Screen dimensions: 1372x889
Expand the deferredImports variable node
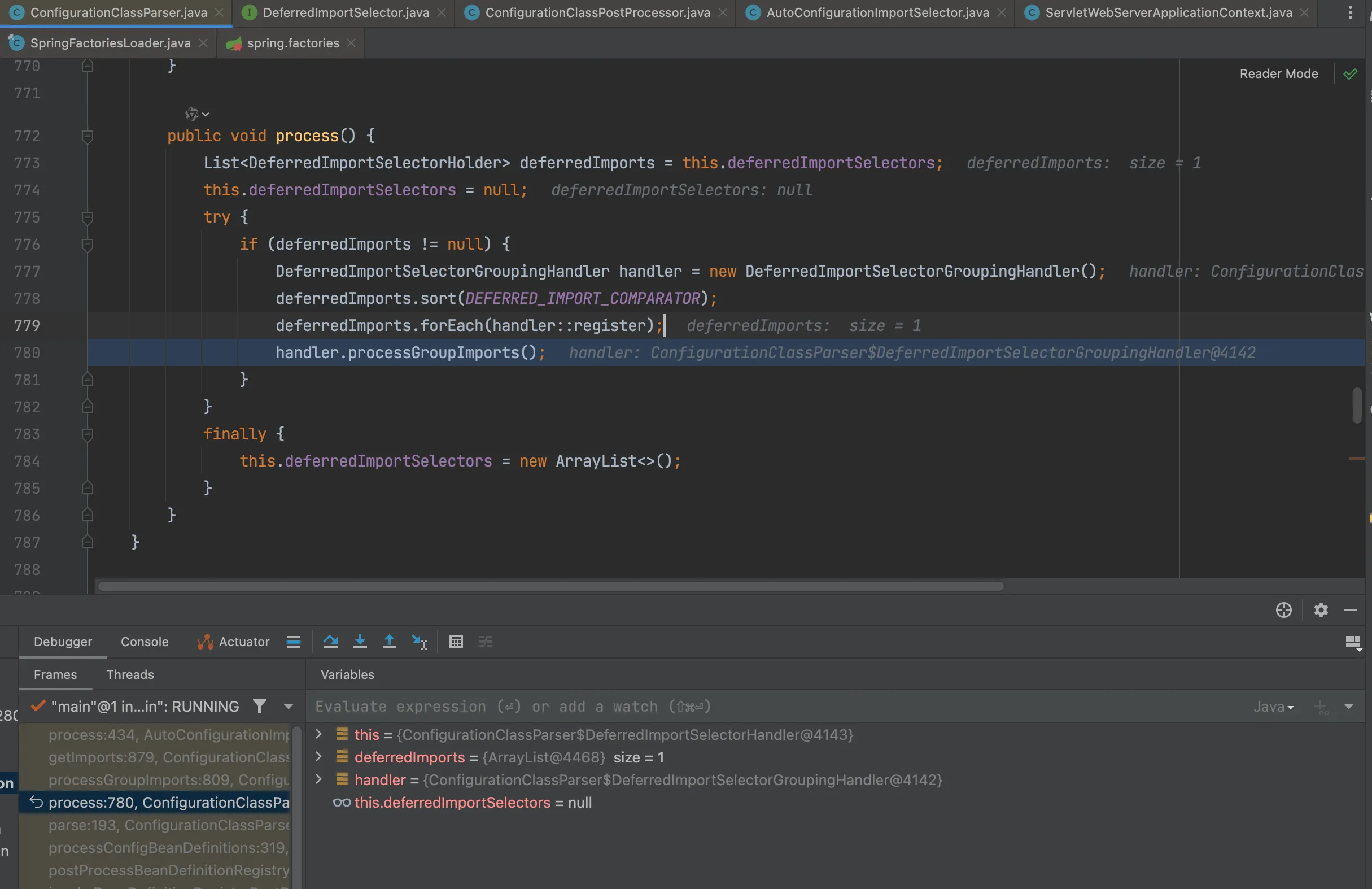click(x=318, y=757)
